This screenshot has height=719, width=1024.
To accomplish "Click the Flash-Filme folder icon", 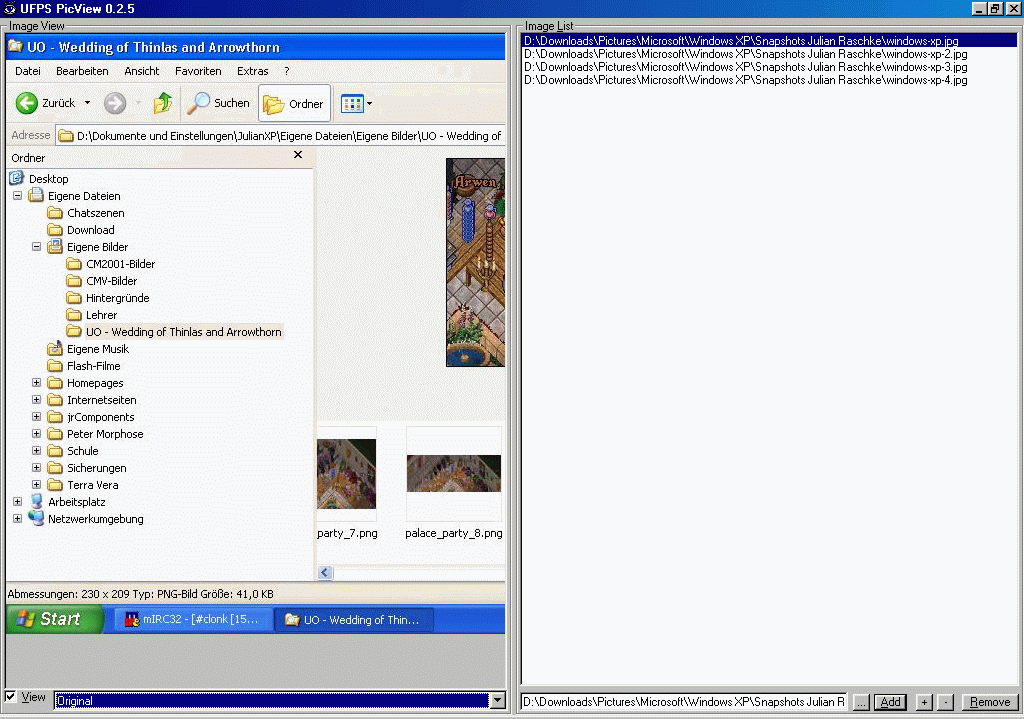I will [55, 366].
